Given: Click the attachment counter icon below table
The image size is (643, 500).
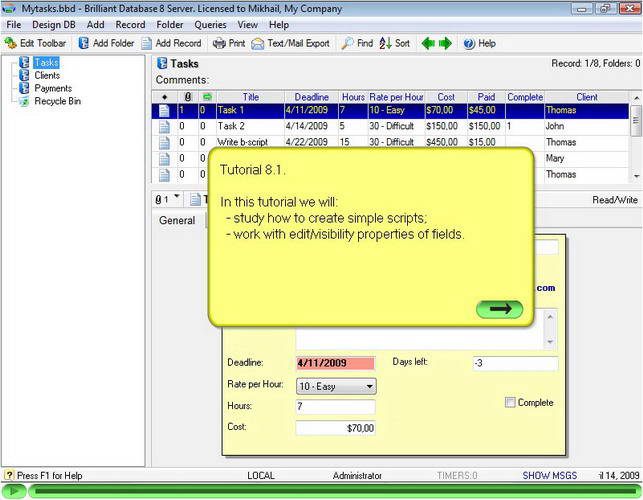Looking at the screenshot, I should [158, 200].
